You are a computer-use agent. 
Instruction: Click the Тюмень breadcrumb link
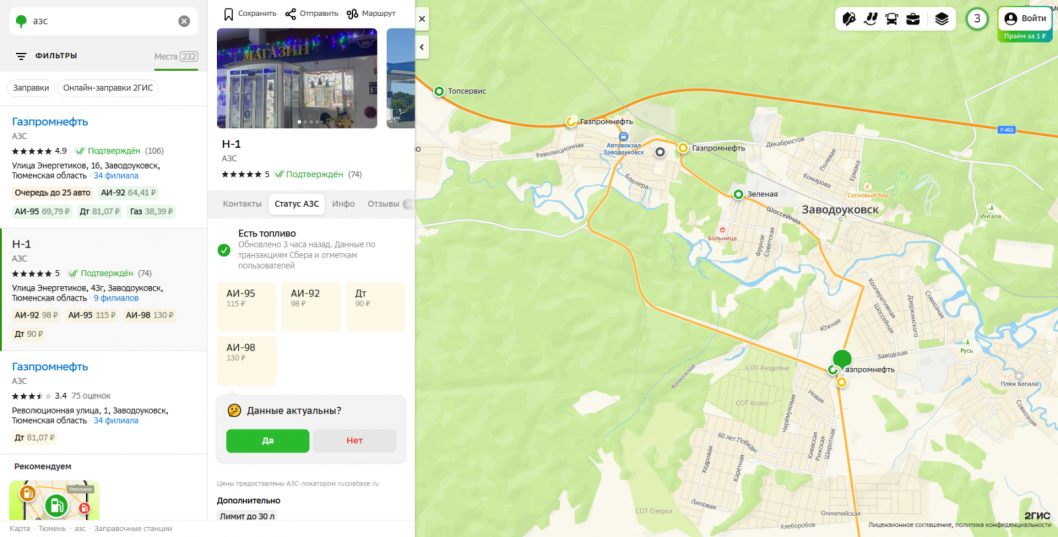pos(52,529)
